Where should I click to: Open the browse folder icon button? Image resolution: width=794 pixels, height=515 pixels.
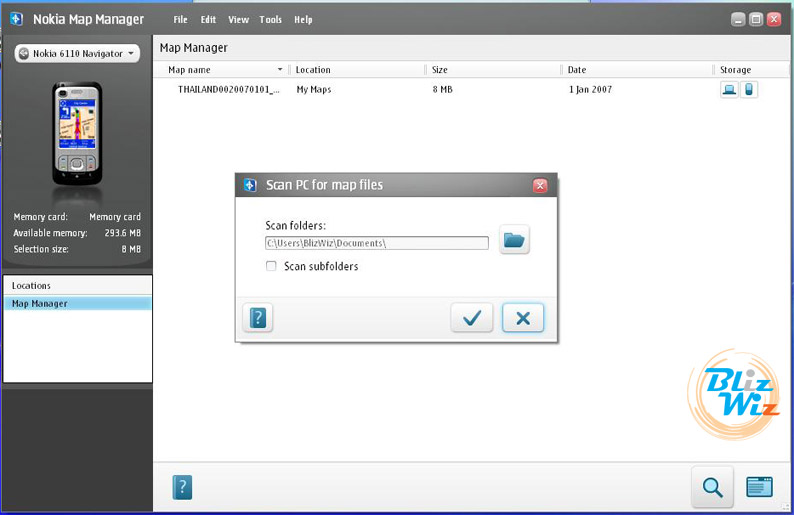pyautogui.click(x=514, y=240)
